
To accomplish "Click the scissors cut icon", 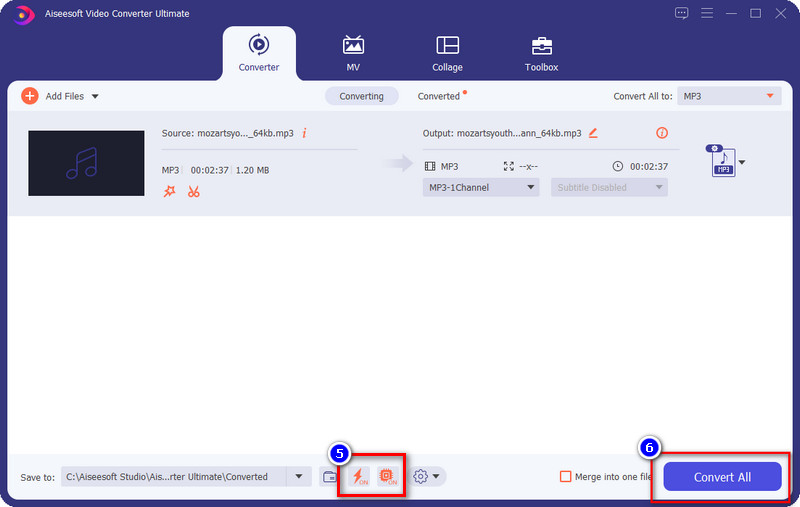I will click(x=193, y=191).
